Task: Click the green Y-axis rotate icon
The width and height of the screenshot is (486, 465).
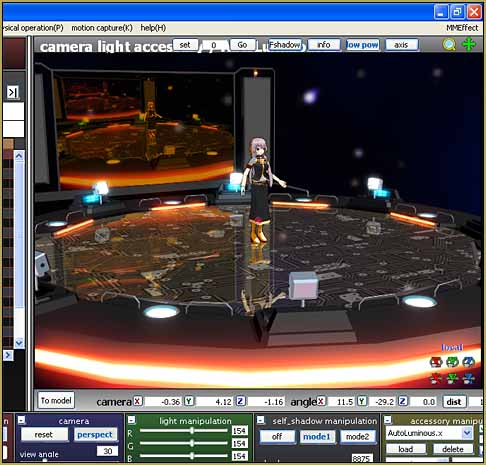Action: (x=452, y=362)
